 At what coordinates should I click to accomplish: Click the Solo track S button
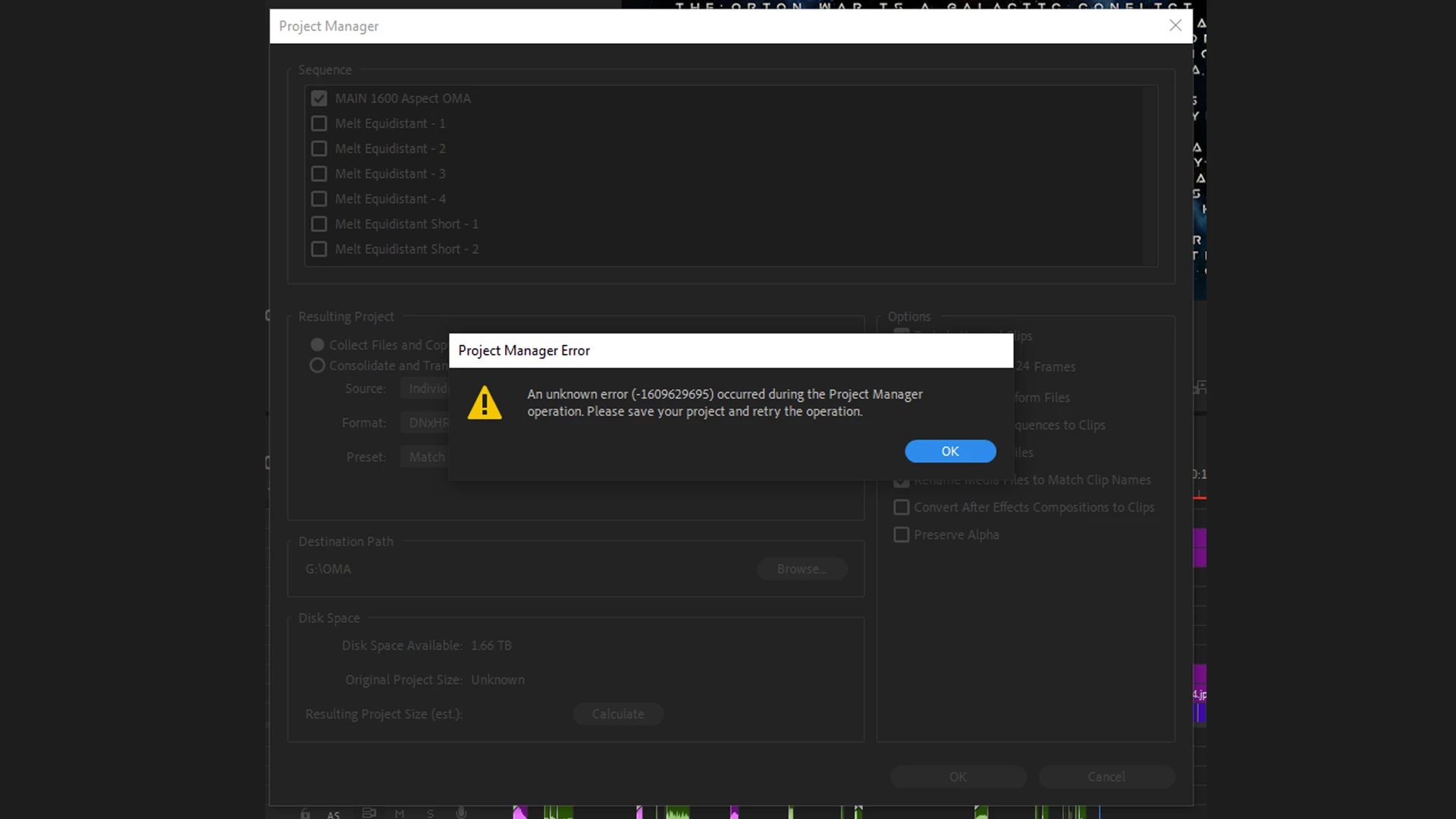[x=430, y=814]
